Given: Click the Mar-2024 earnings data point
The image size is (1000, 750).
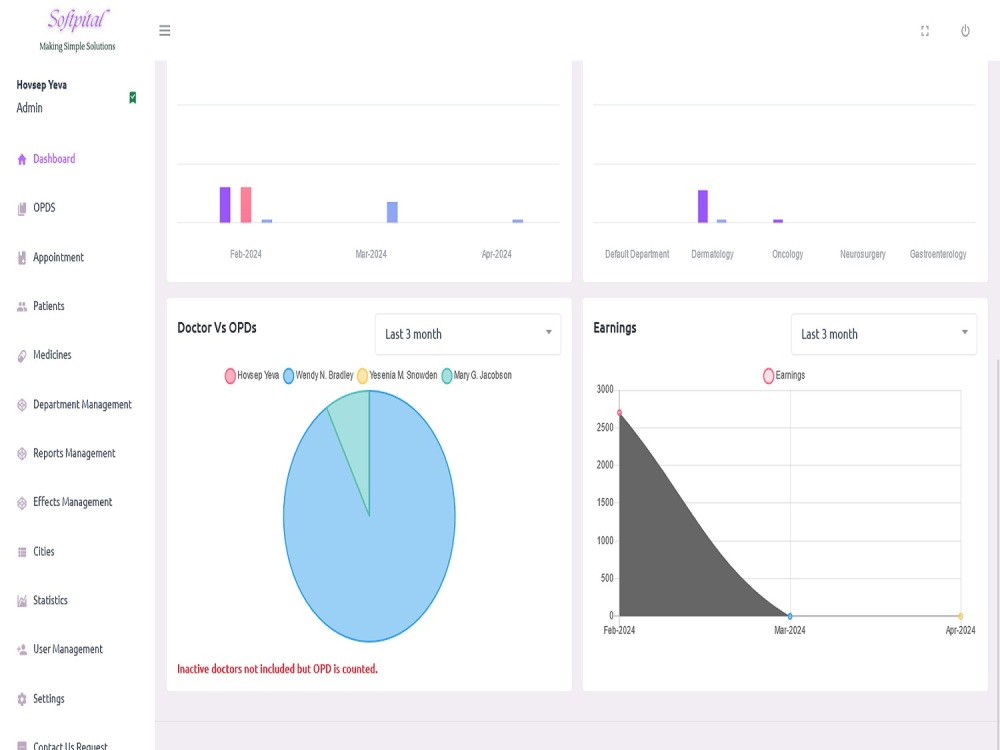Looking at the screenshot, I should point(790,616).
